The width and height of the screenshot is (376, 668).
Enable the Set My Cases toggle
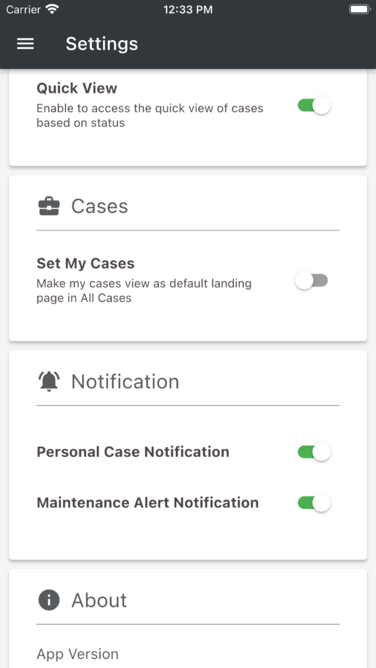click(x=312, y=281)
